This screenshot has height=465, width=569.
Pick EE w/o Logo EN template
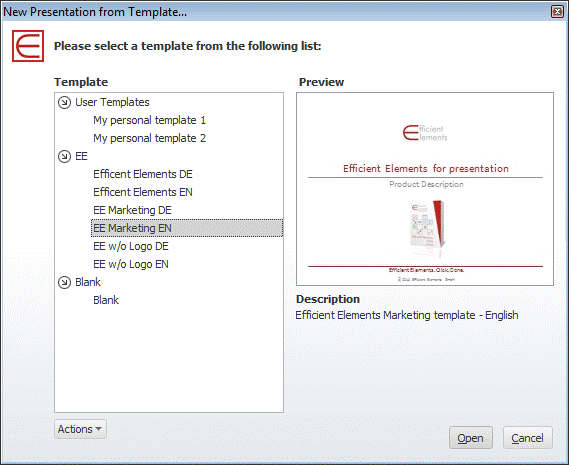point(131,264)
